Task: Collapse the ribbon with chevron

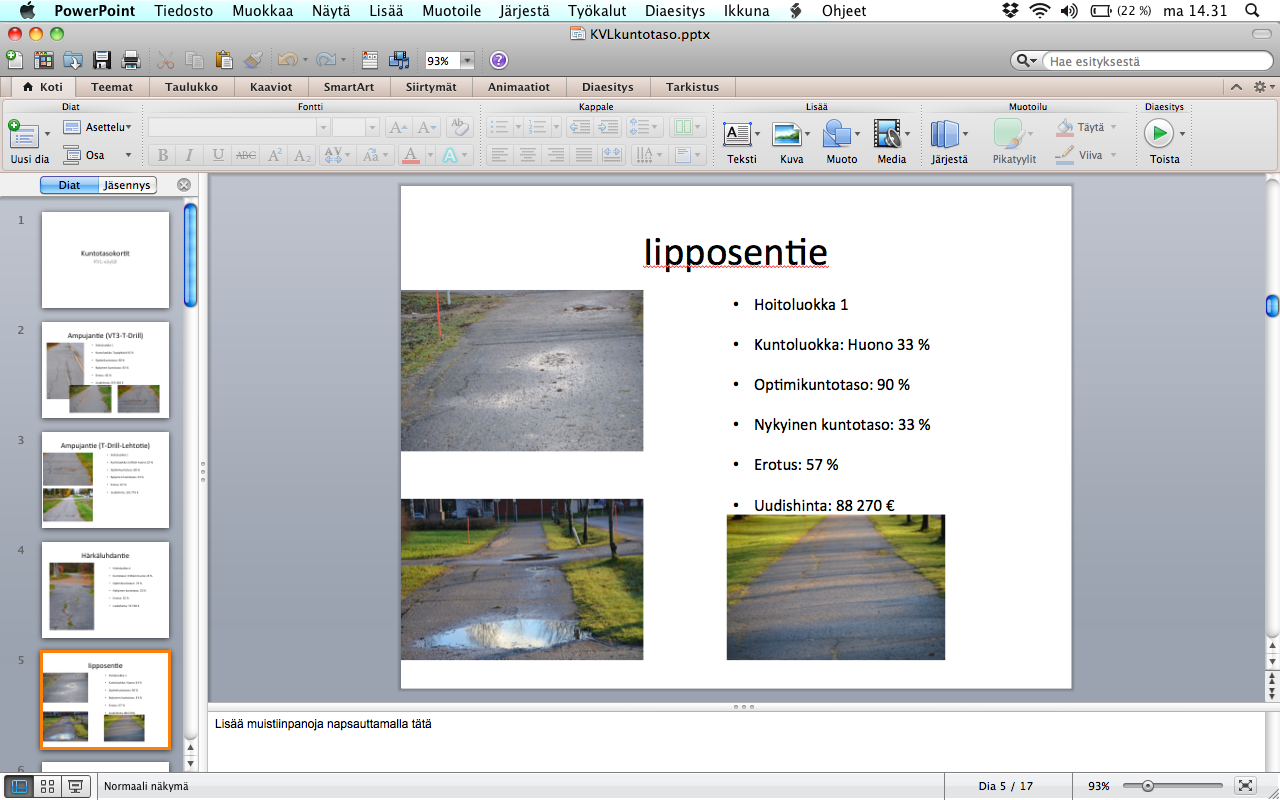Action: click(1236, 87)
